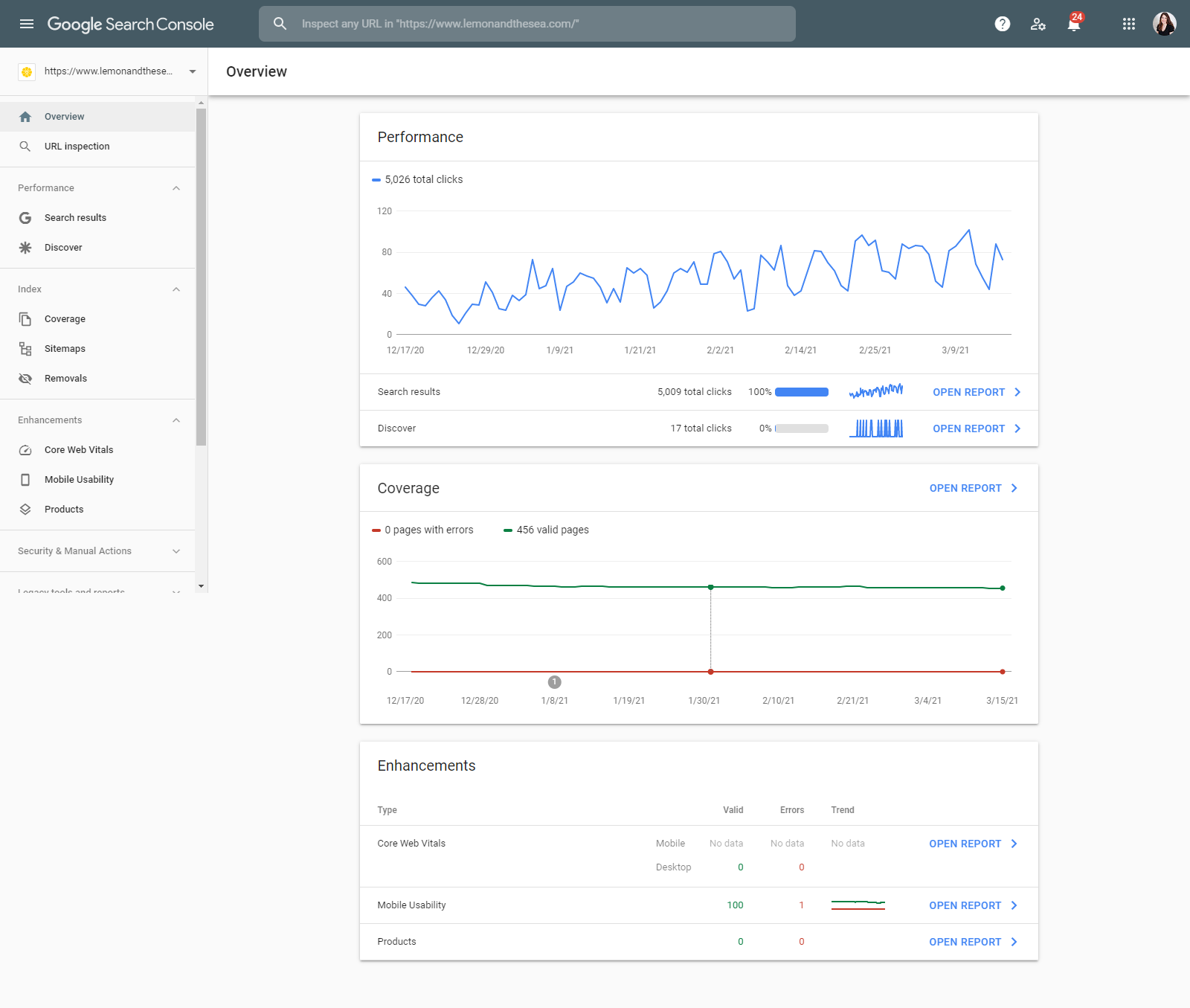Click the Mobile Usability trend sparkline
This screenshot has height=1008, width=1190.
(858, 905)
